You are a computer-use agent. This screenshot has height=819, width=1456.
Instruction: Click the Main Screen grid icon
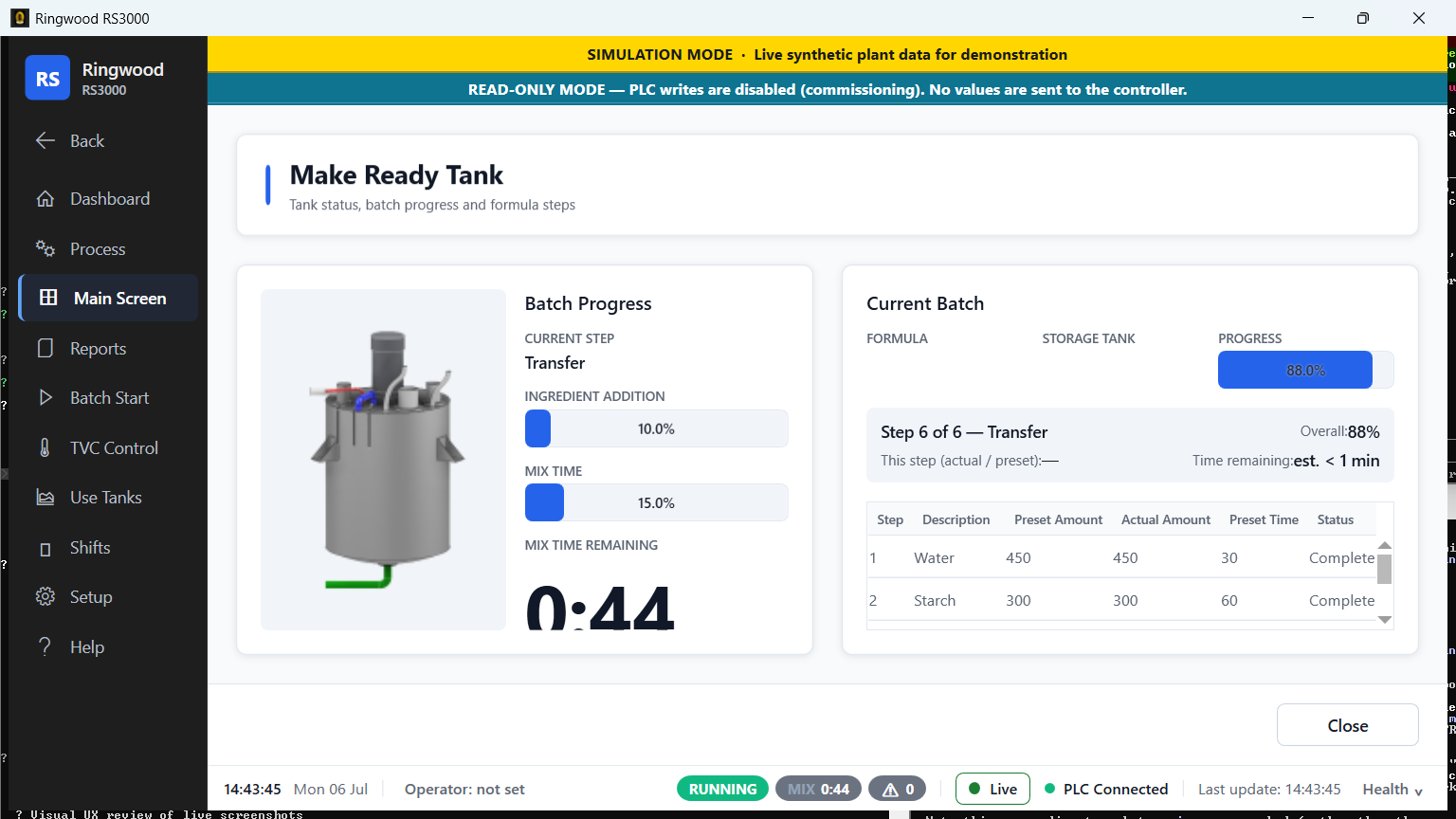[48, 298]
